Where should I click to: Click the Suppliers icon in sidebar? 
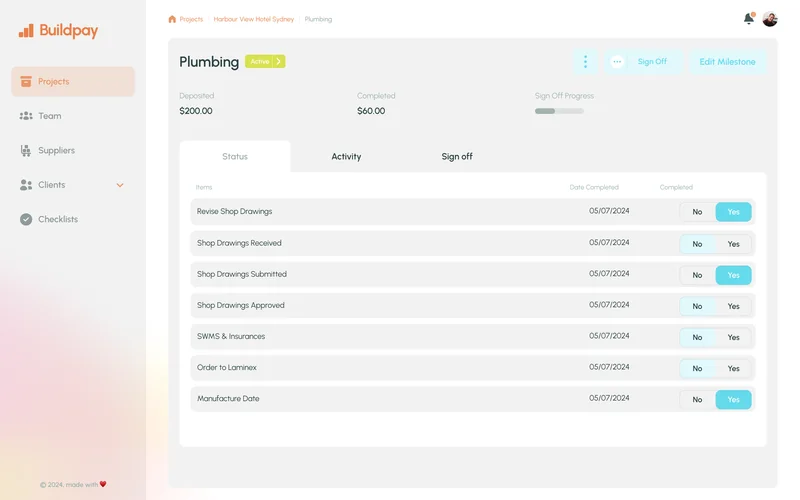click(x=26, y=150)
